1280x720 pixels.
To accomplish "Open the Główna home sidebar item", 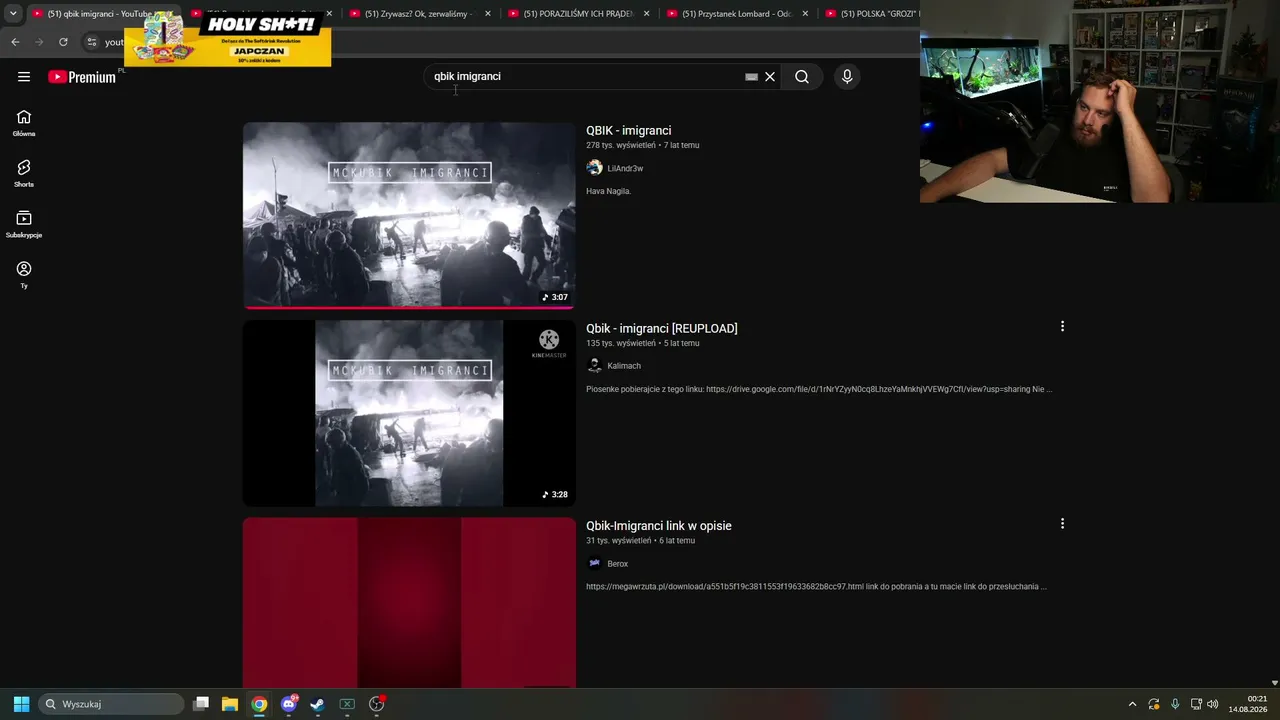I will pos(24,123).
